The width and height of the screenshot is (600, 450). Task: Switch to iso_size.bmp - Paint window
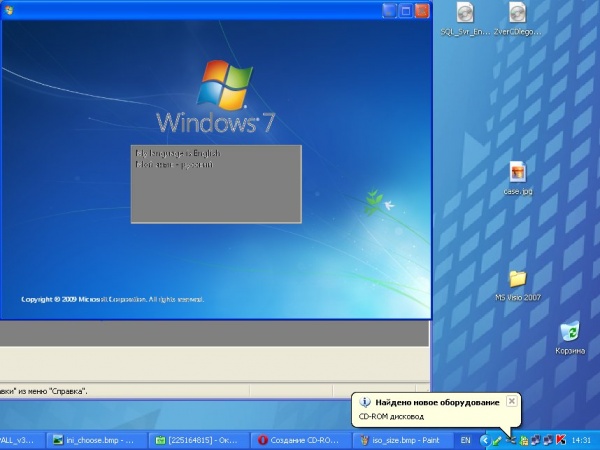tap(403, 440)
